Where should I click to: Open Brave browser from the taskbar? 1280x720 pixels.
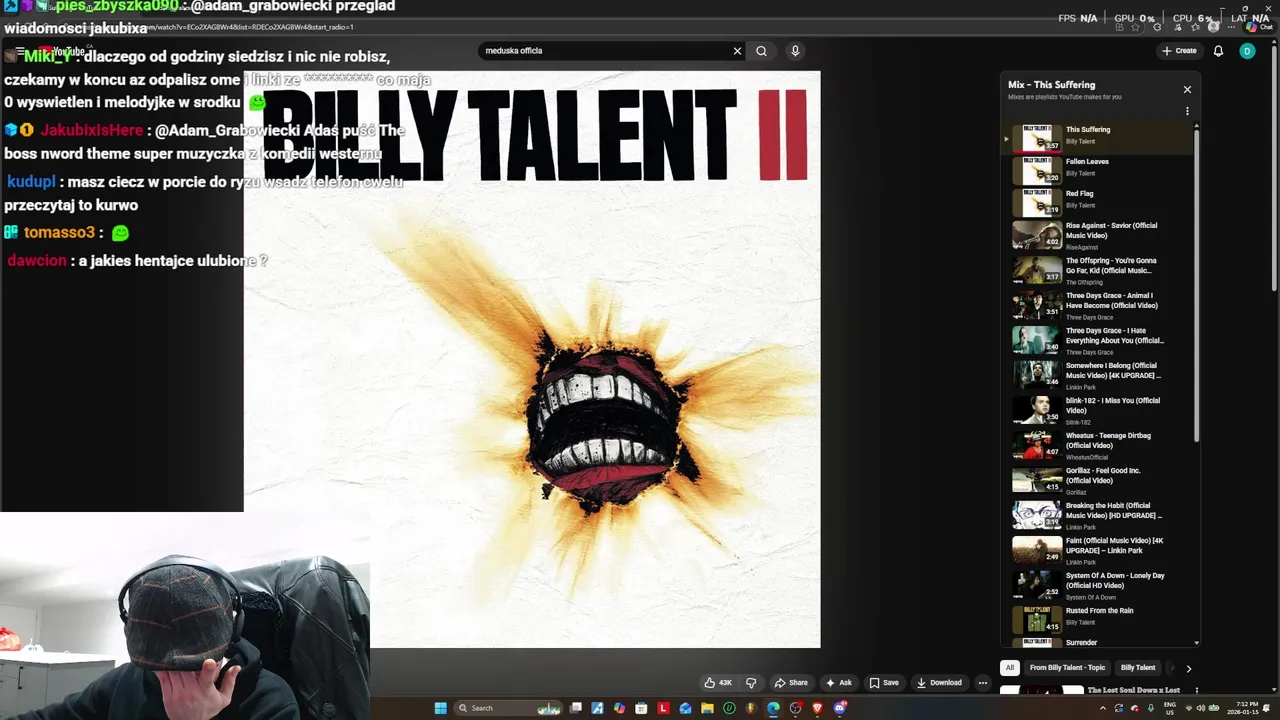coord(818,708)
